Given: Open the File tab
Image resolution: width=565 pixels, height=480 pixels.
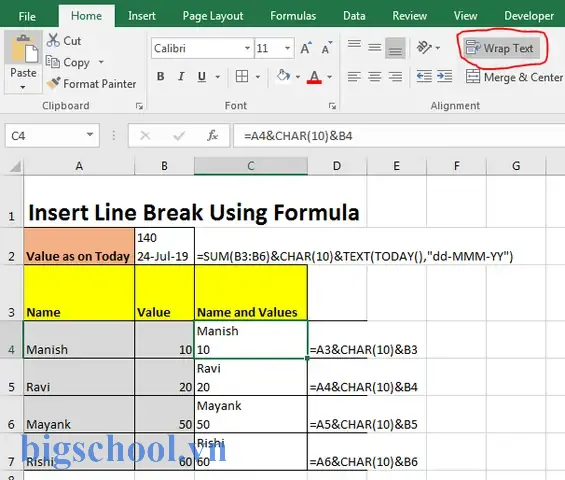Looking at the screenshot, I should coord(27,16).
